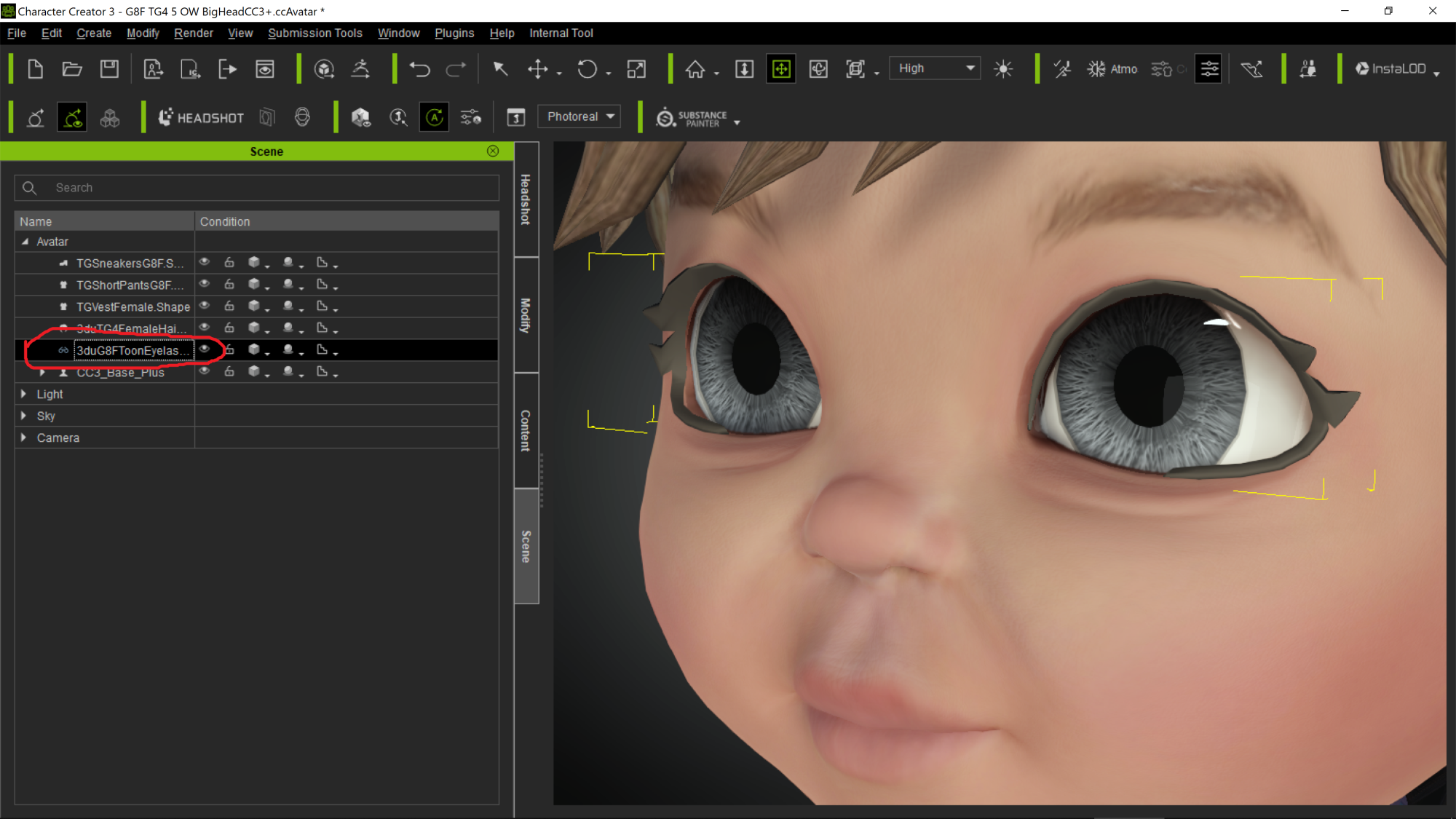The image size is (1456, 819).
Task: Click the Redo arrow
Action: [x=456, y=69]
